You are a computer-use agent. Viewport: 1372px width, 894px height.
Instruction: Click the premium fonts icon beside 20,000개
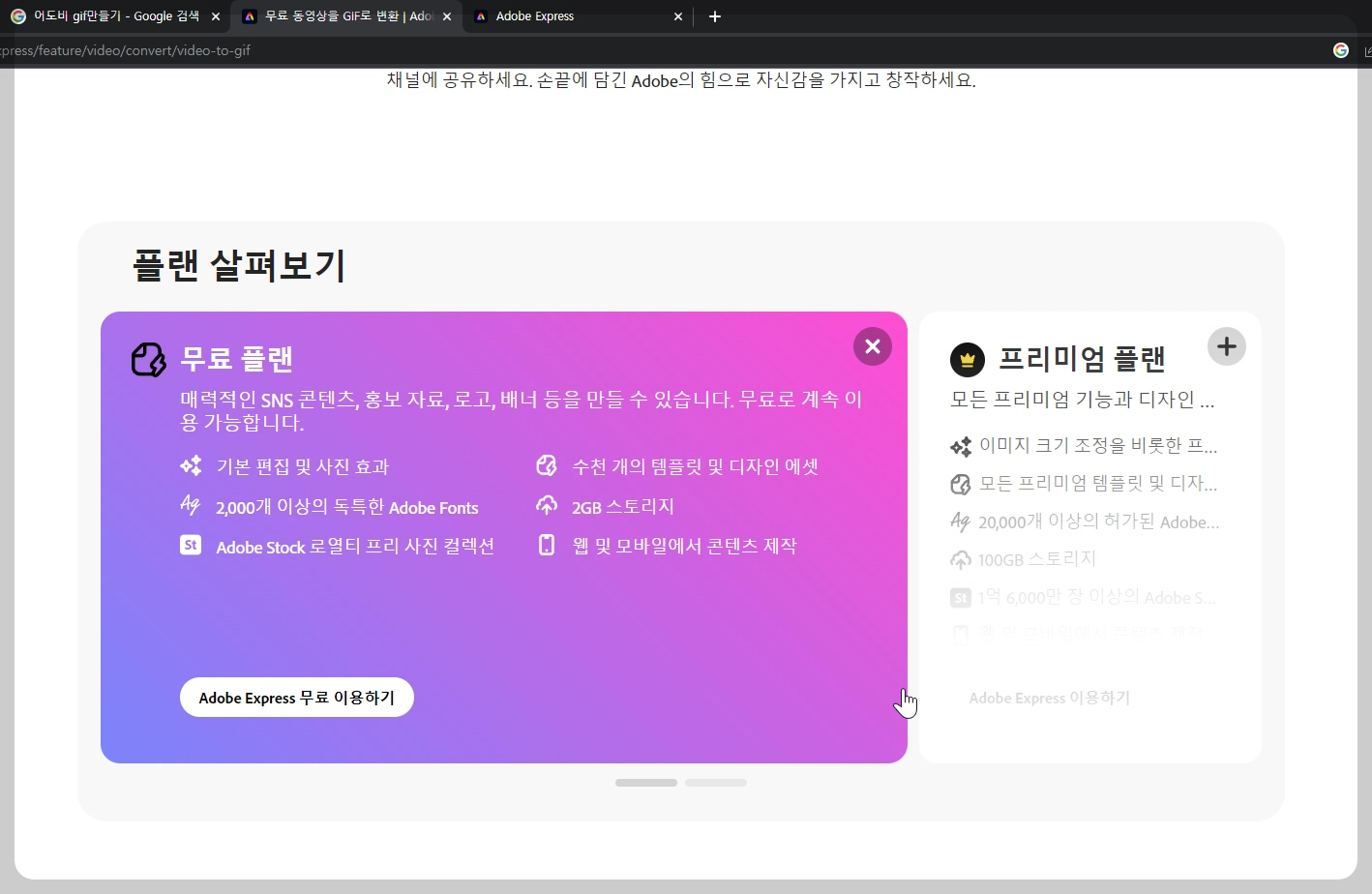click(x=960, y=521)
